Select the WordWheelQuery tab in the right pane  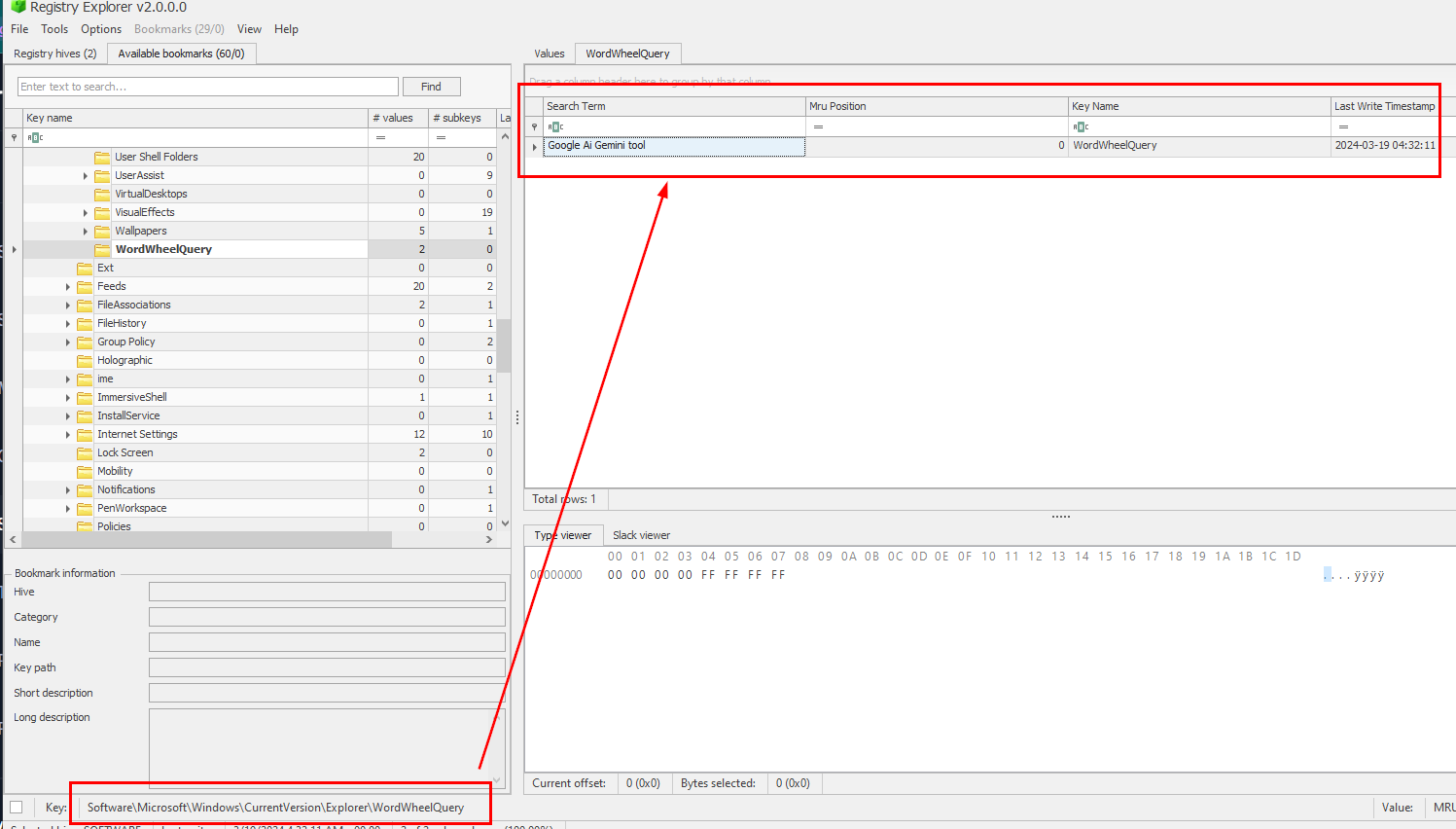point(627,54)
